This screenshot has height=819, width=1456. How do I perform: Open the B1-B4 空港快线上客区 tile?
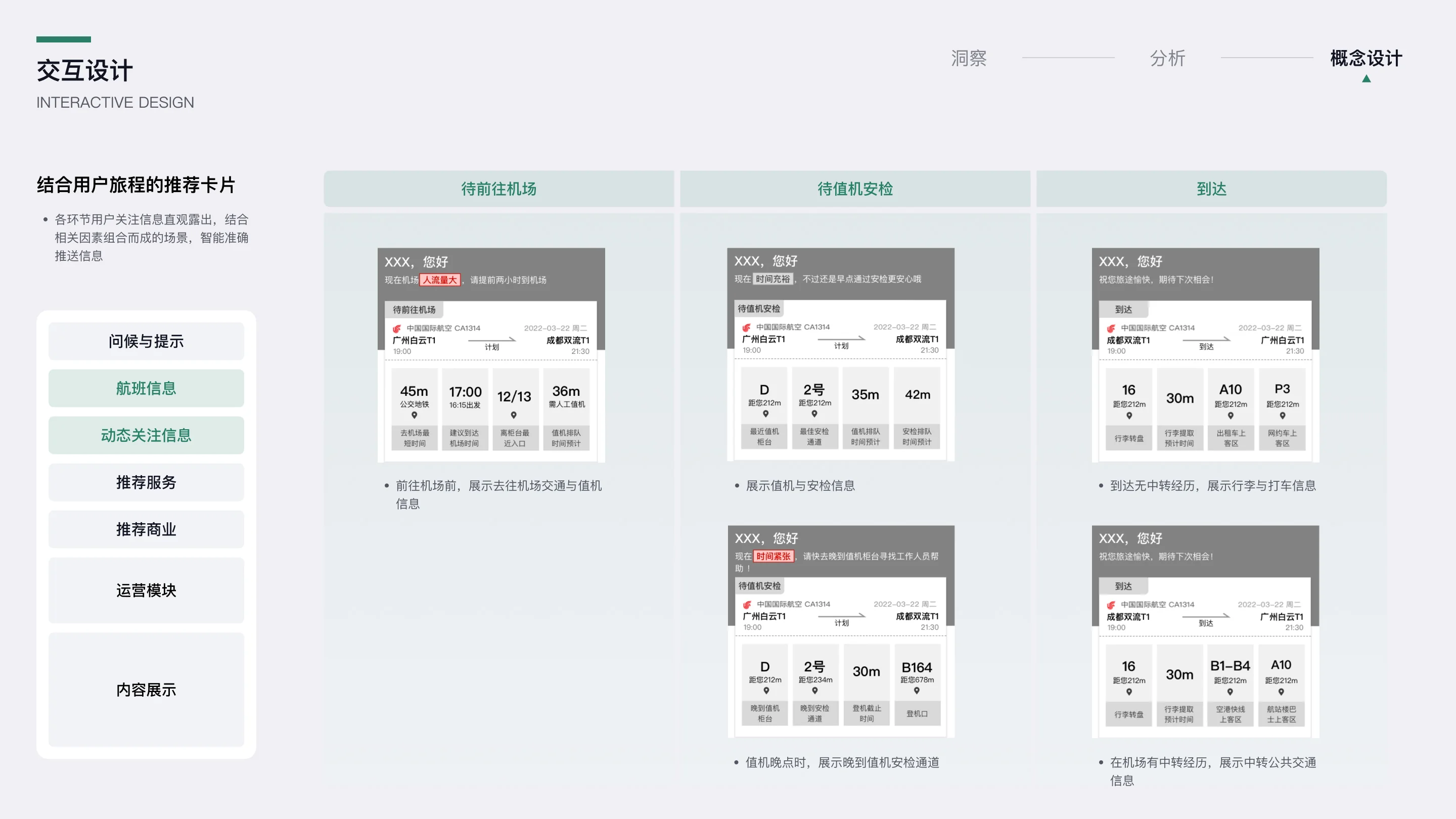pos(1230,686)
